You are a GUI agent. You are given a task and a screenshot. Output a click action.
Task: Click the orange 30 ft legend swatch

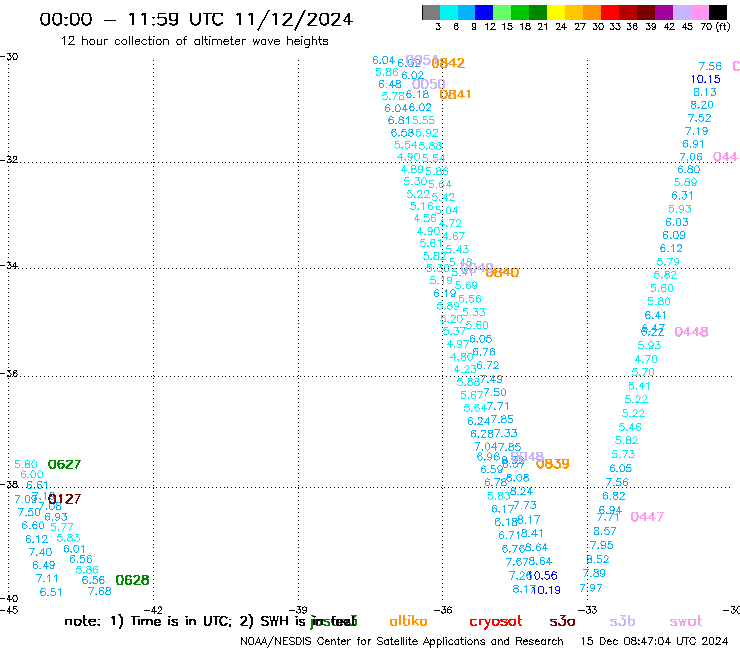[592, 12]
